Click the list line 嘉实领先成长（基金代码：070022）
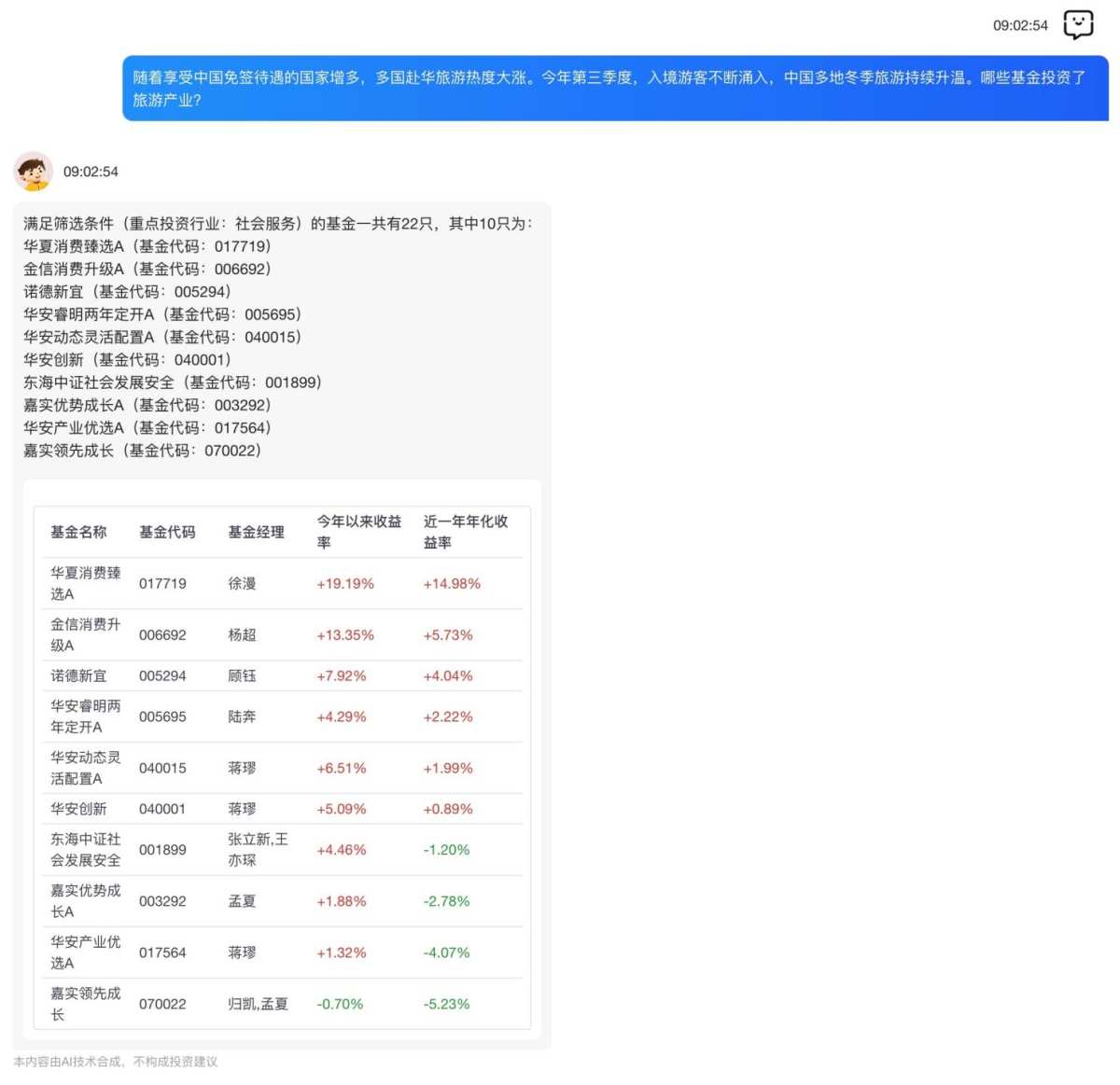The height and width of the screenshot is (1085, 1120). [x=143, y=451]
